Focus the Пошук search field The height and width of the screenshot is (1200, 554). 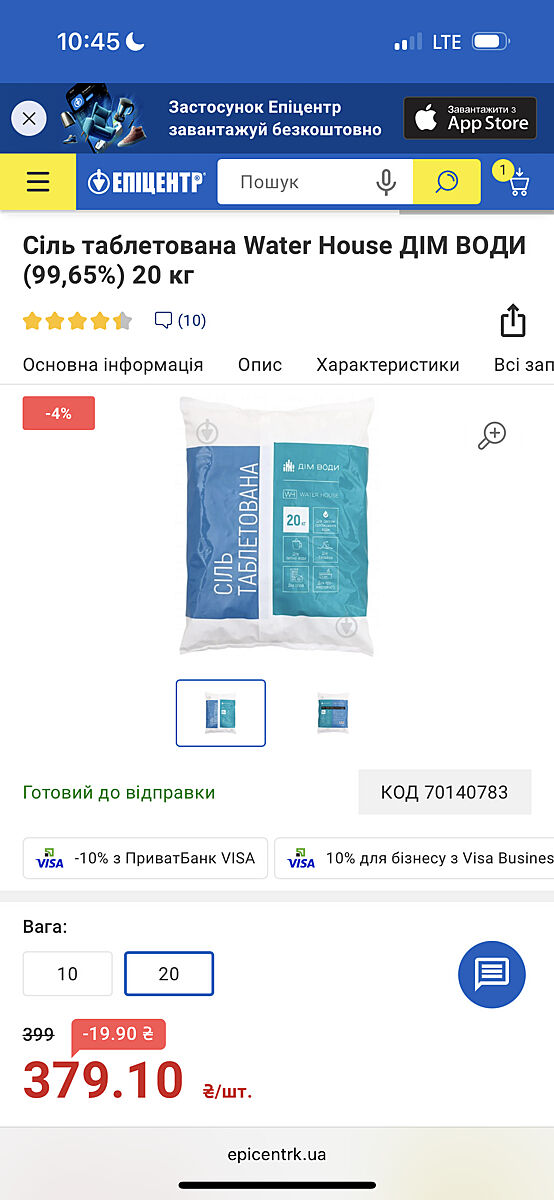(300, 182)
